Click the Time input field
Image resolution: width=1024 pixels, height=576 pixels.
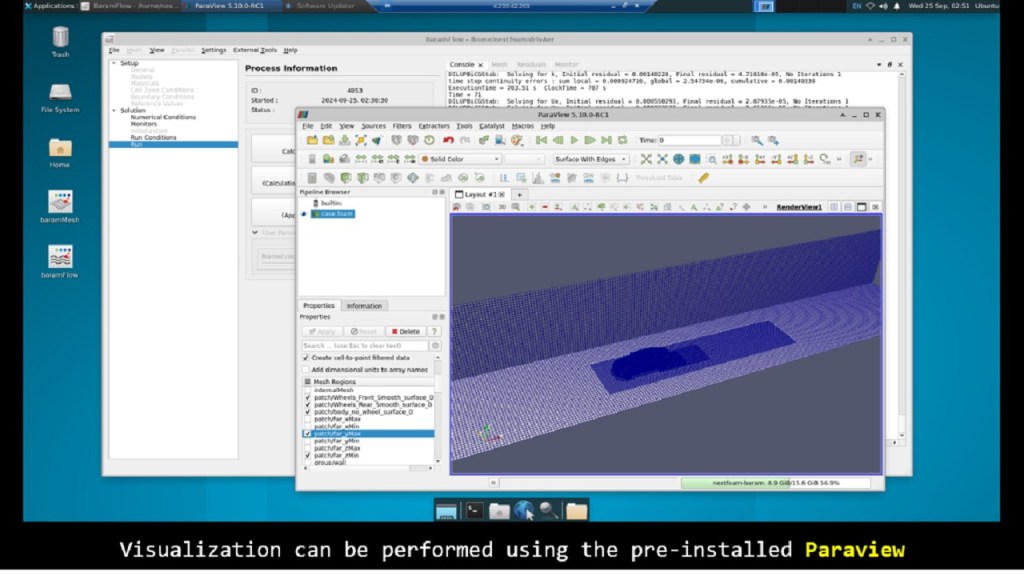690,141
